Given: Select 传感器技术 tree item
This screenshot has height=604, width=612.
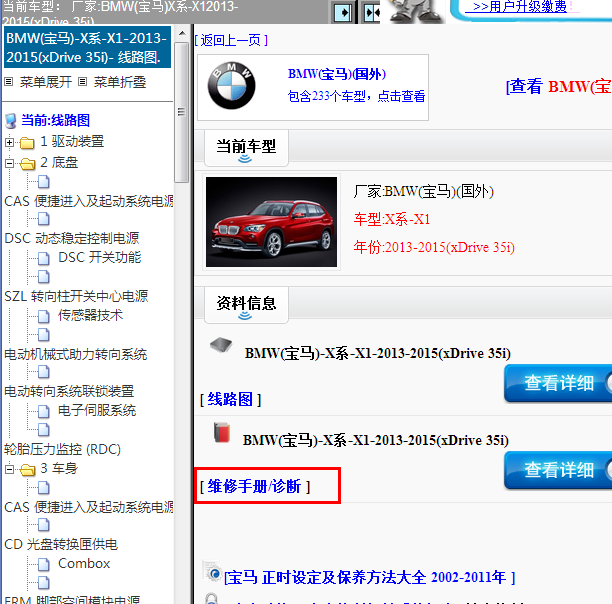Looking at the screenshot, I should coord(90,315).
